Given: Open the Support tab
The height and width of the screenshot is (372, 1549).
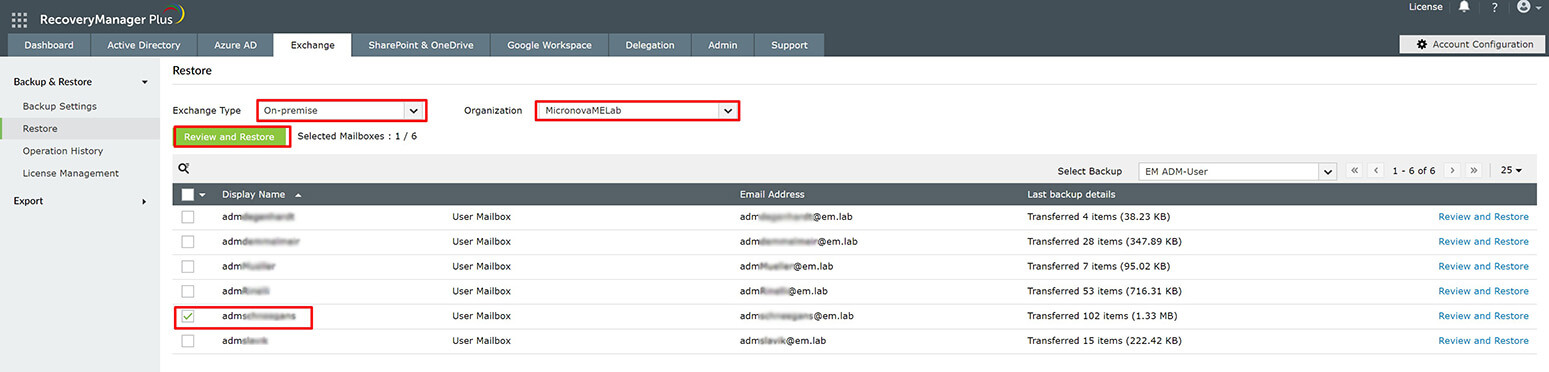Looking at the screenshot, I should (790, 45).
